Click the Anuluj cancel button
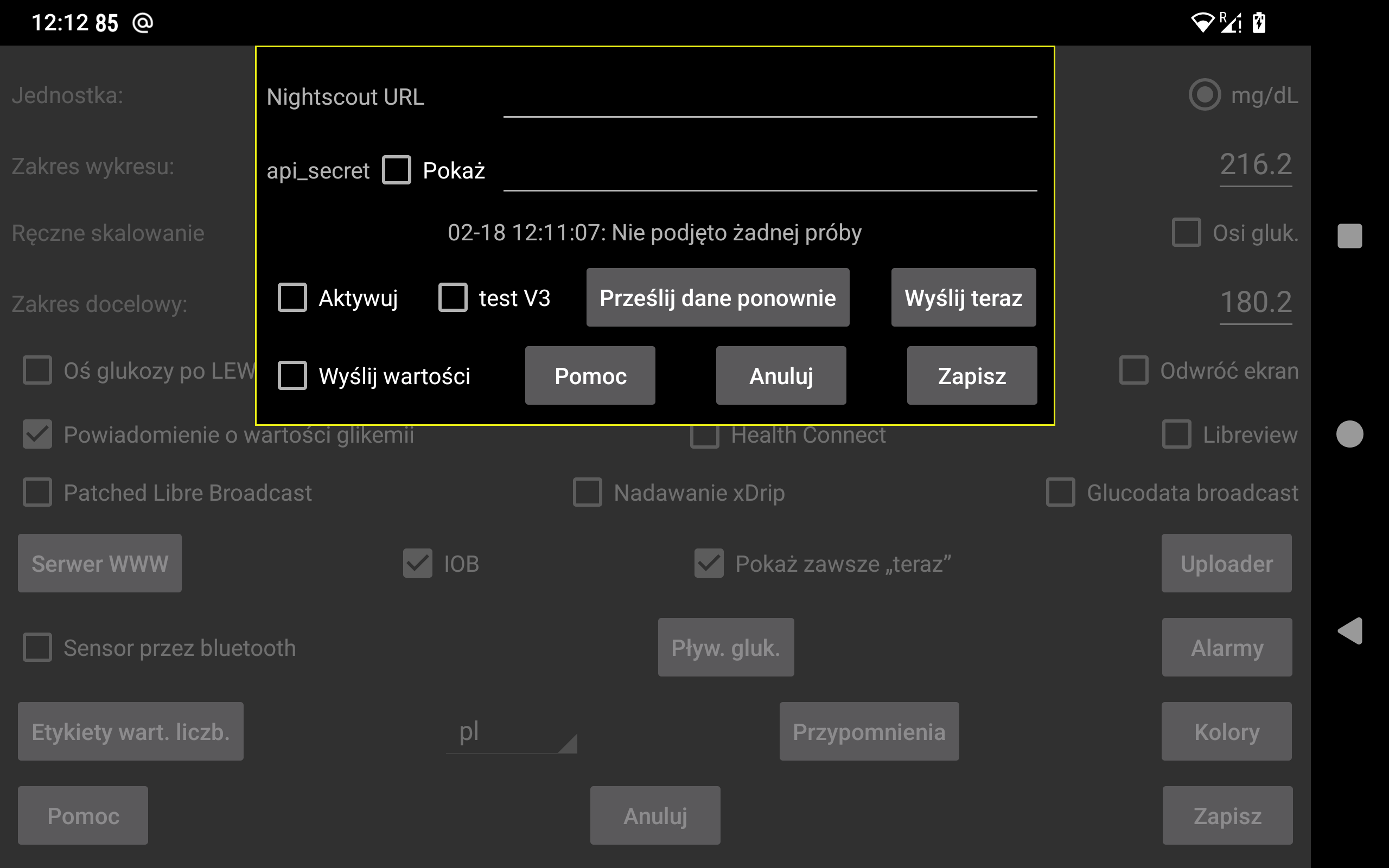1389x868 pixels. pyautogui.click(x=782, y=376)
